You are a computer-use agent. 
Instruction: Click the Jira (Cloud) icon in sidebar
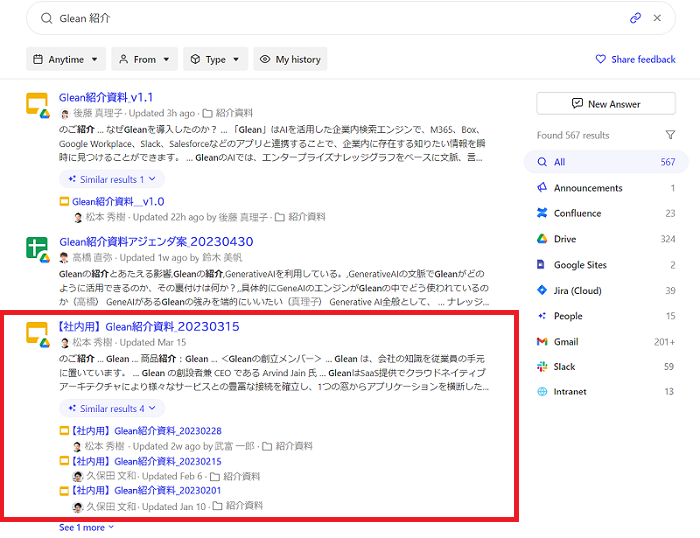tap(542, 290)
